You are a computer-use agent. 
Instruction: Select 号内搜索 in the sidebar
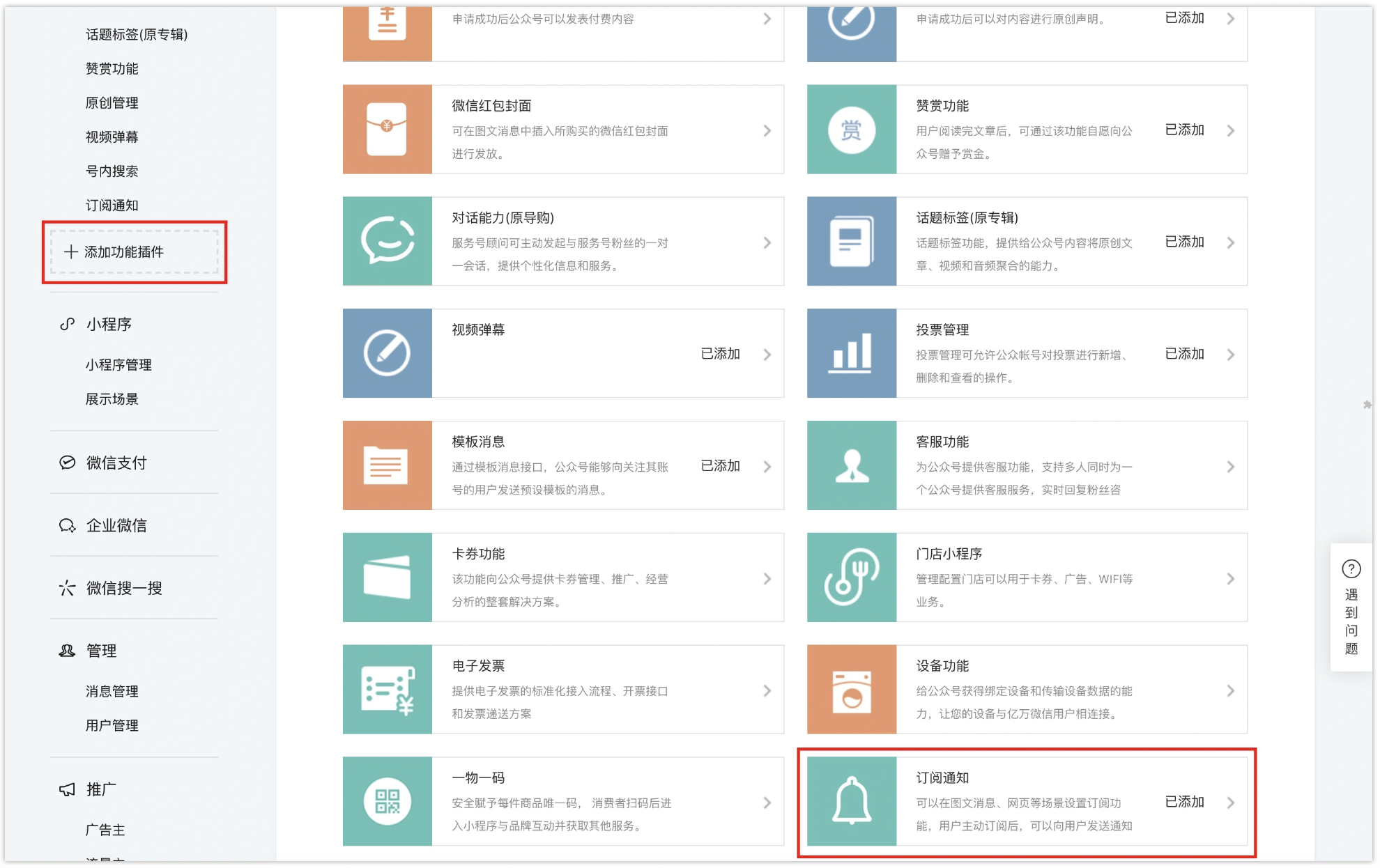point(112,171)
